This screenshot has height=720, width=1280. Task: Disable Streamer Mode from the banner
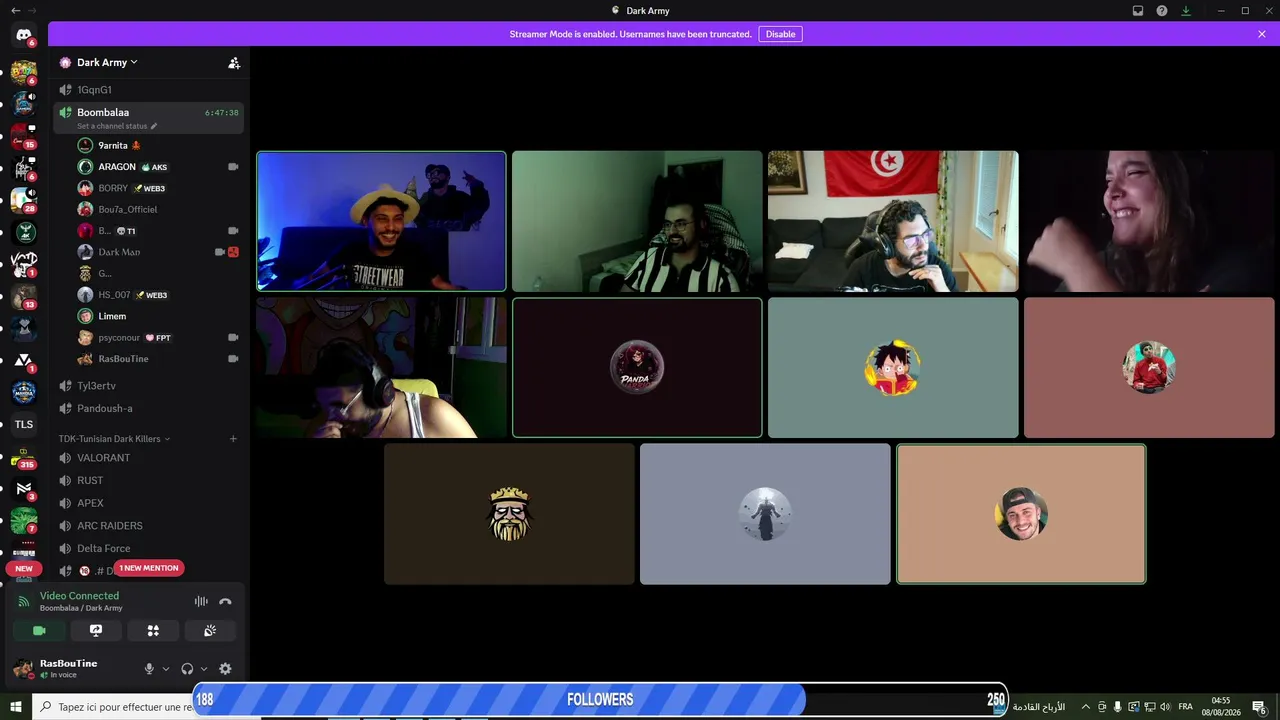780,34
